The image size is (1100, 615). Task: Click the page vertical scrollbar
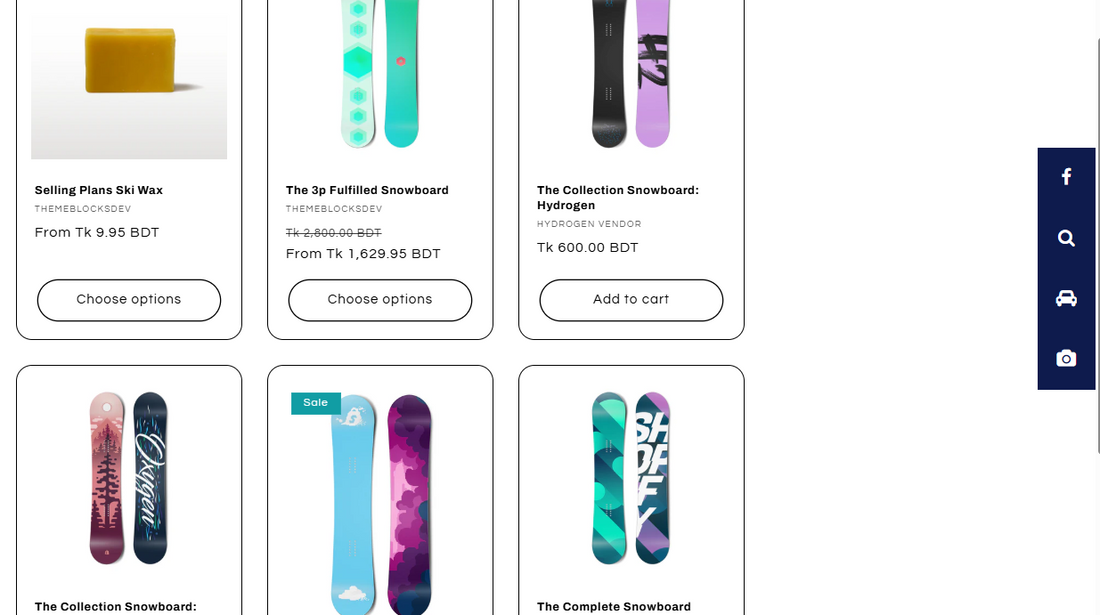1097,250
